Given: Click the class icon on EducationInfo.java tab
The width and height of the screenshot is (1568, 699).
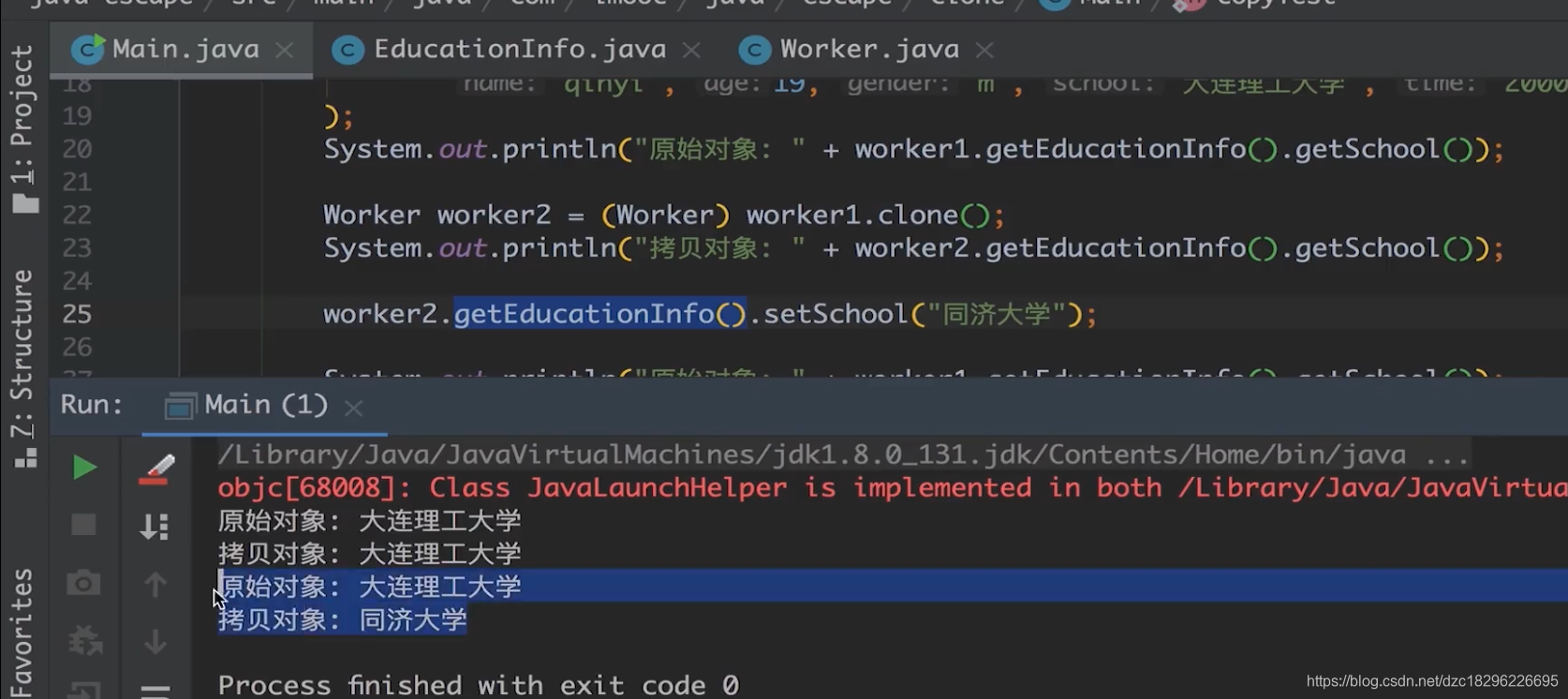Looking at the screenshot, I should pyautogui.click(x=348, y=50).
